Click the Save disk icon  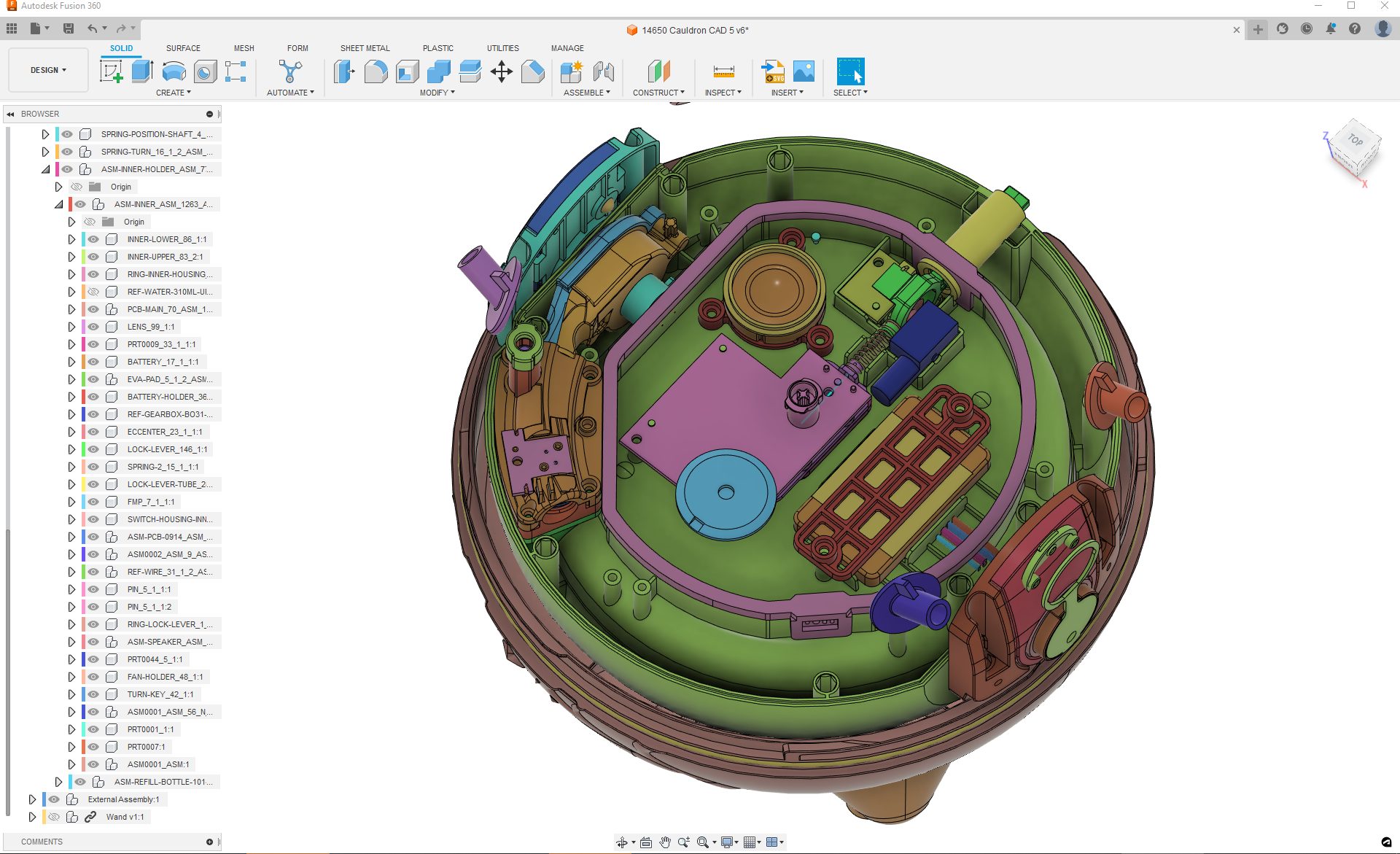tap(69, 28)
